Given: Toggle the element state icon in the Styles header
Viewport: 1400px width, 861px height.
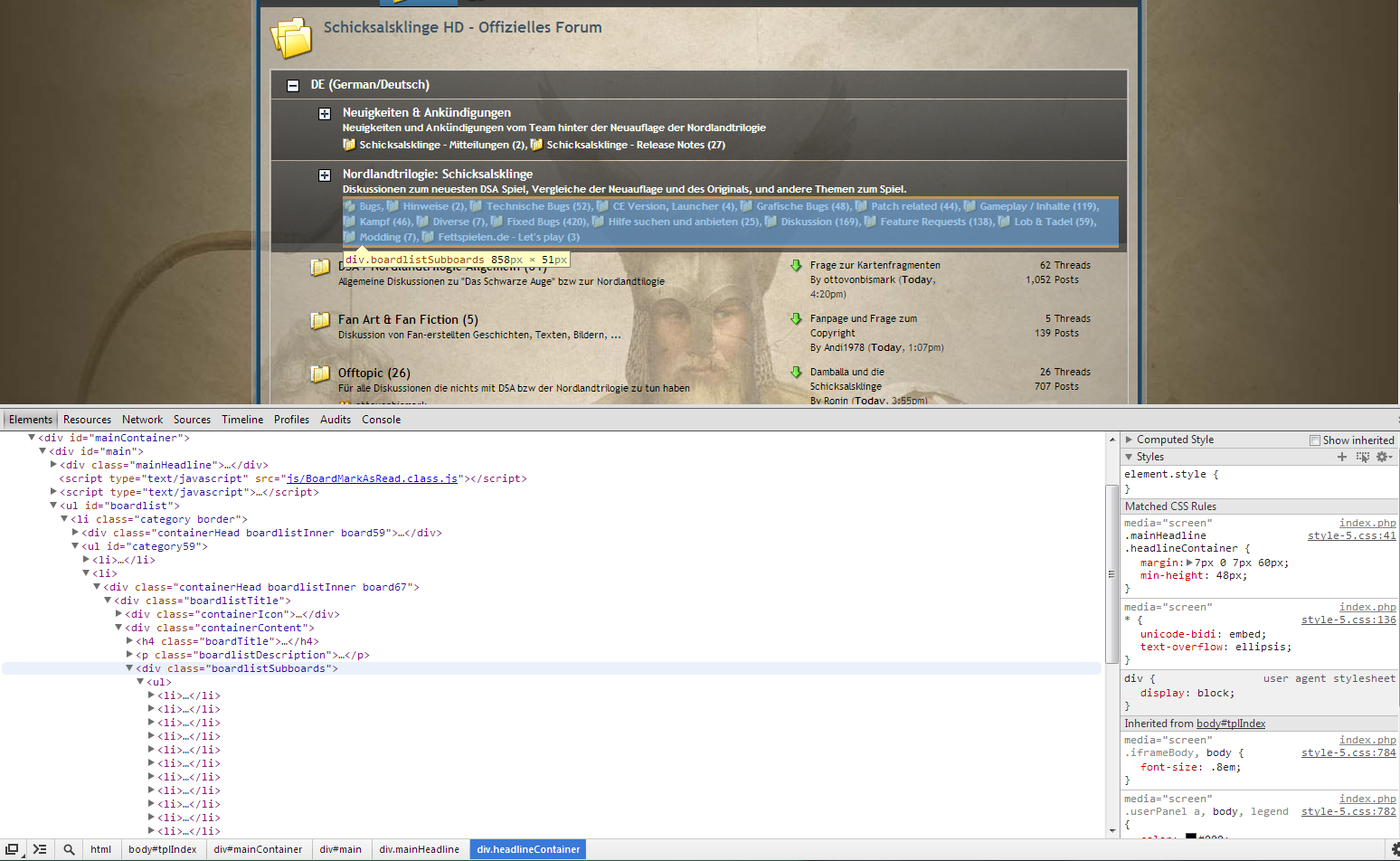Looking at the screenshot, I should pyautogui.click(x=1363, y=457).
